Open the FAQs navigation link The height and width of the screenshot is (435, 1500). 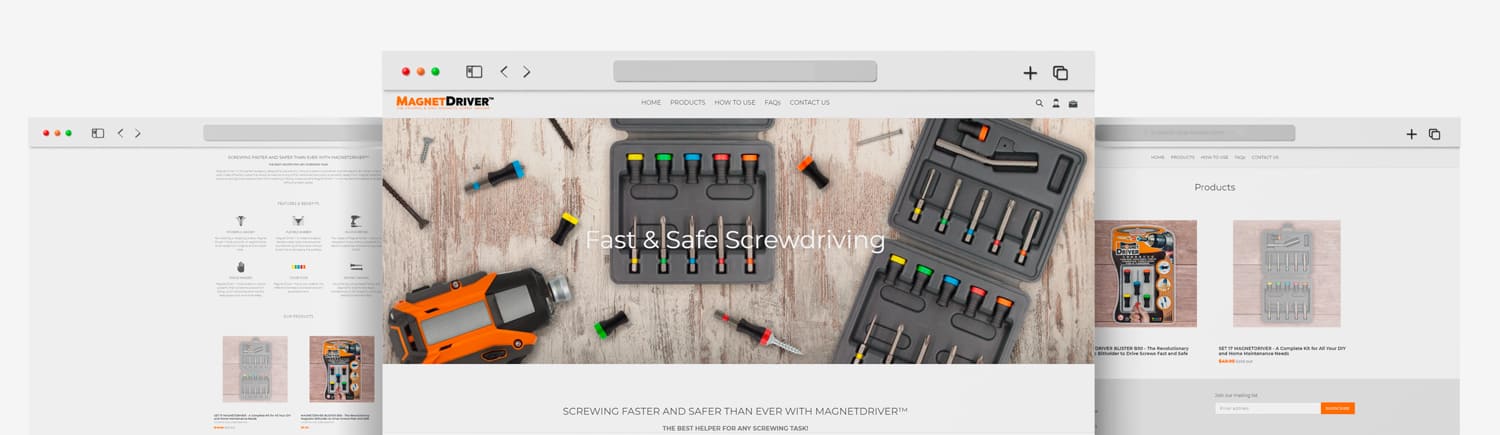[773, 102]
